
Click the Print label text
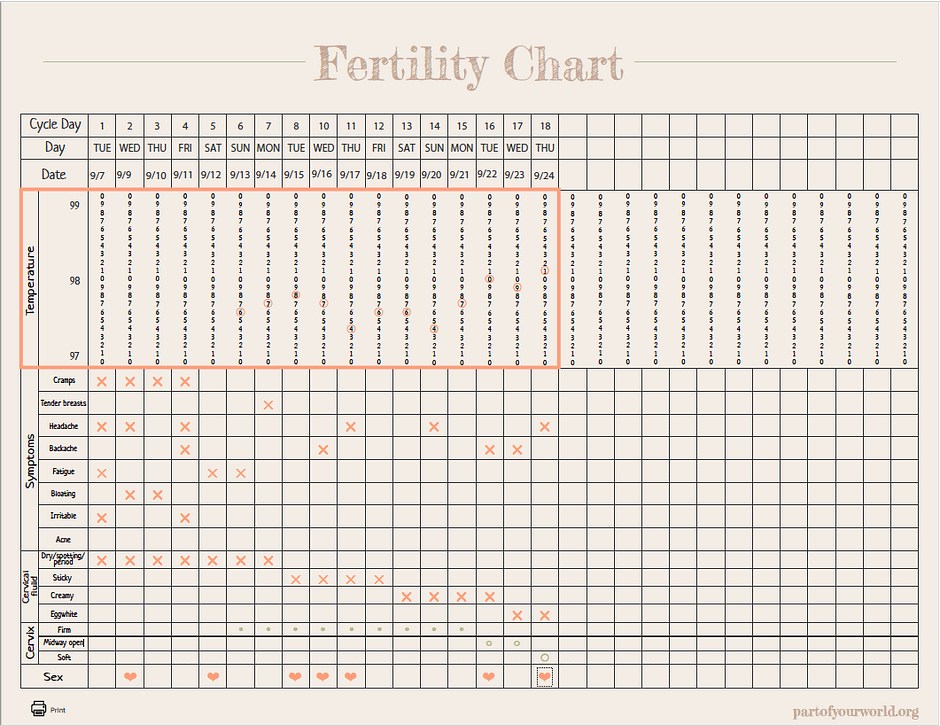tap(58, 710)
